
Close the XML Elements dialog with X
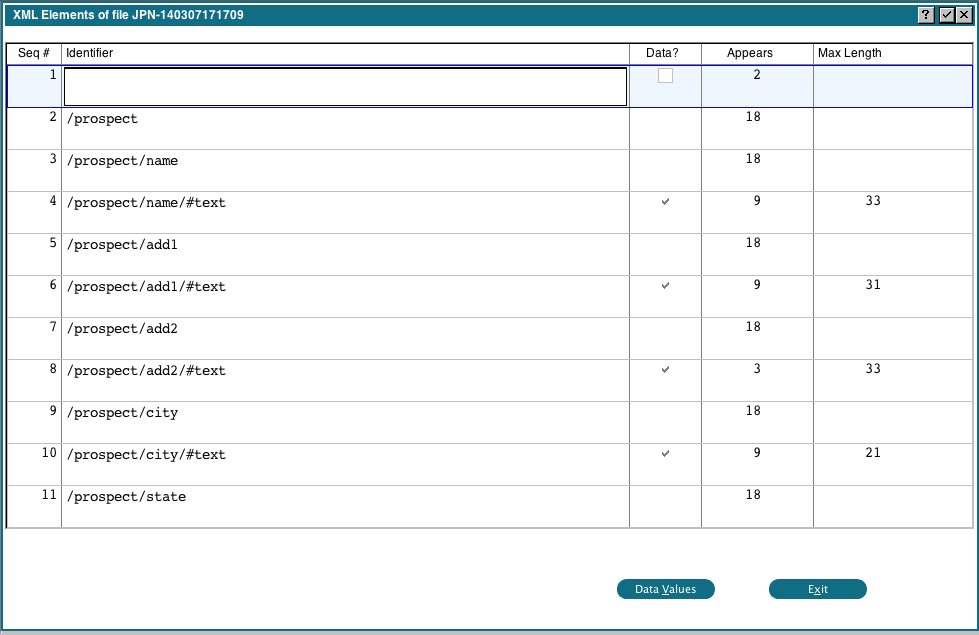coord(962,15)
